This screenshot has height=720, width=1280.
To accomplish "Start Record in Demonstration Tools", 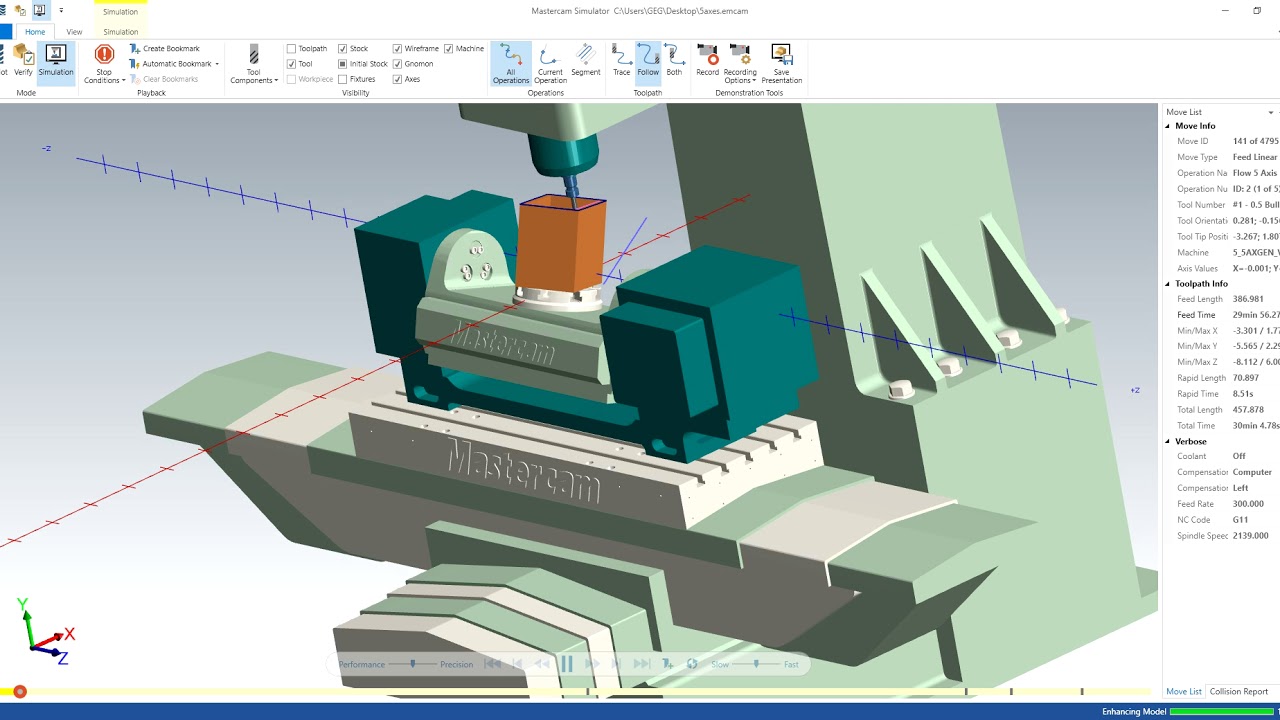I will pos(707,60).
